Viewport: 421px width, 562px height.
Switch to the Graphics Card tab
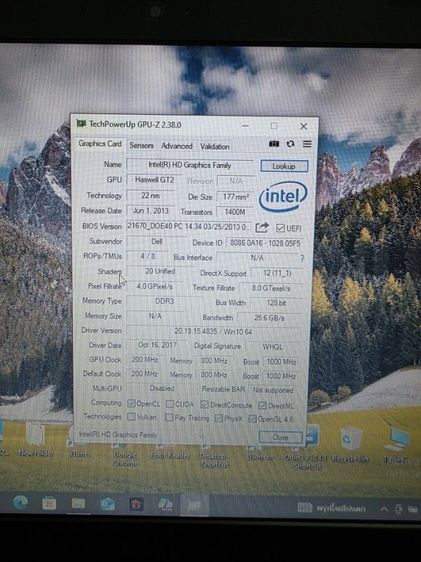point(100,144)
